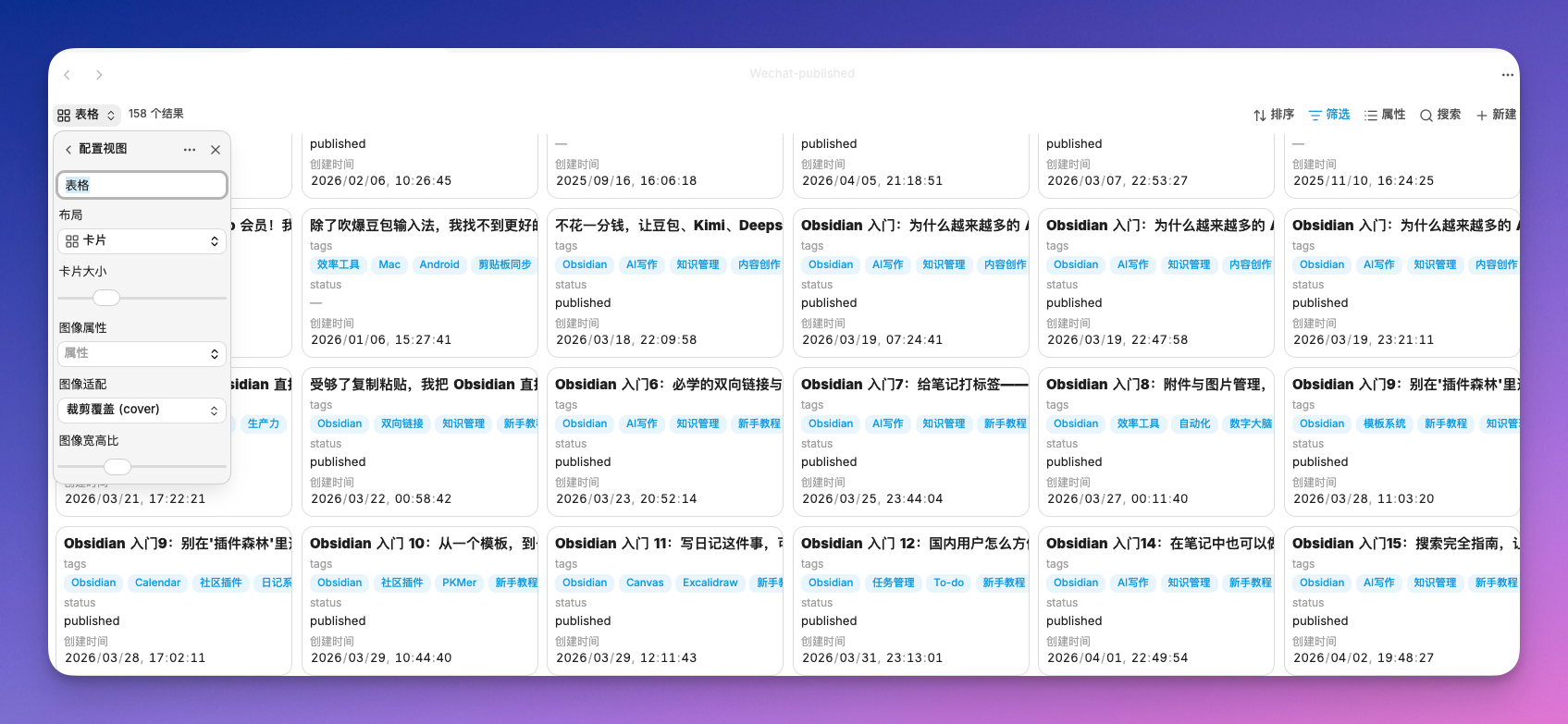Open the properties (属性) panel

click(1384, 115)
